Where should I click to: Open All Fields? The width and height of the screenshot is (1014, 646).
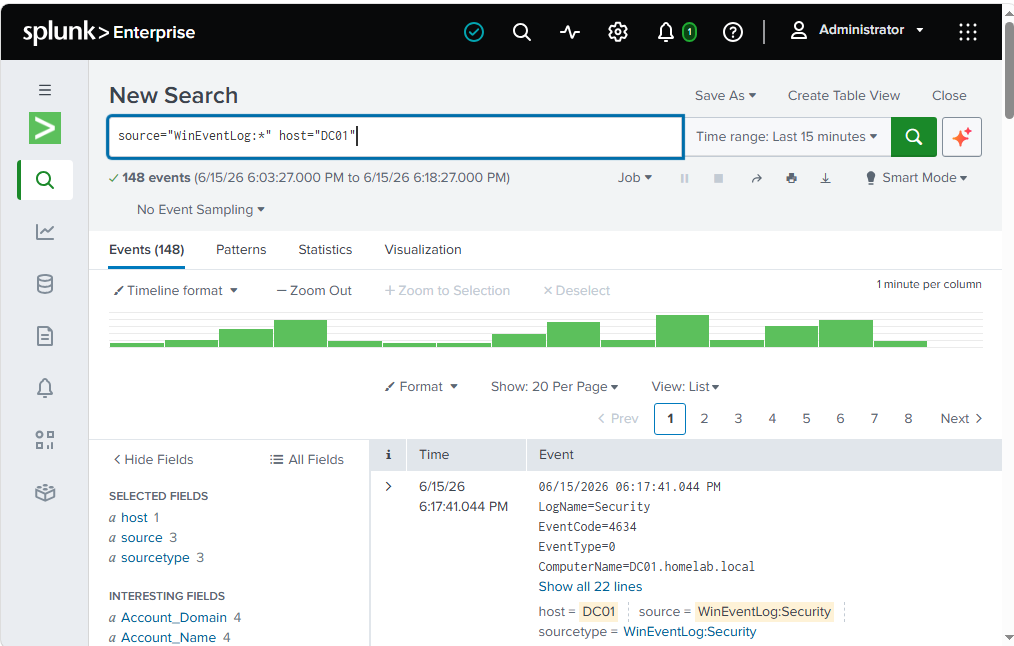(x=307, y=459)
